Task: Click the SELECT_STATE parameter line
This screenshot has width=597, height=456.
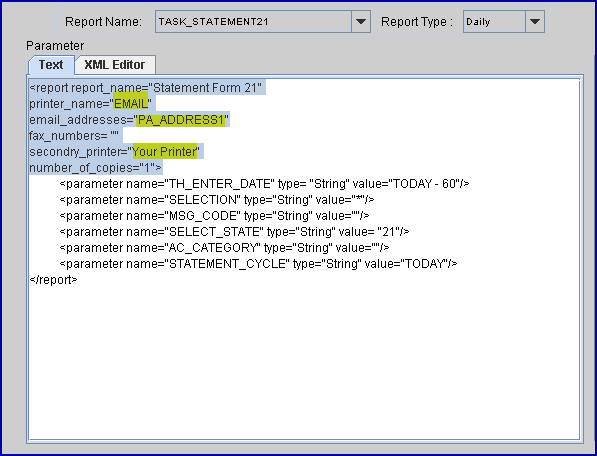Action: 234,232
